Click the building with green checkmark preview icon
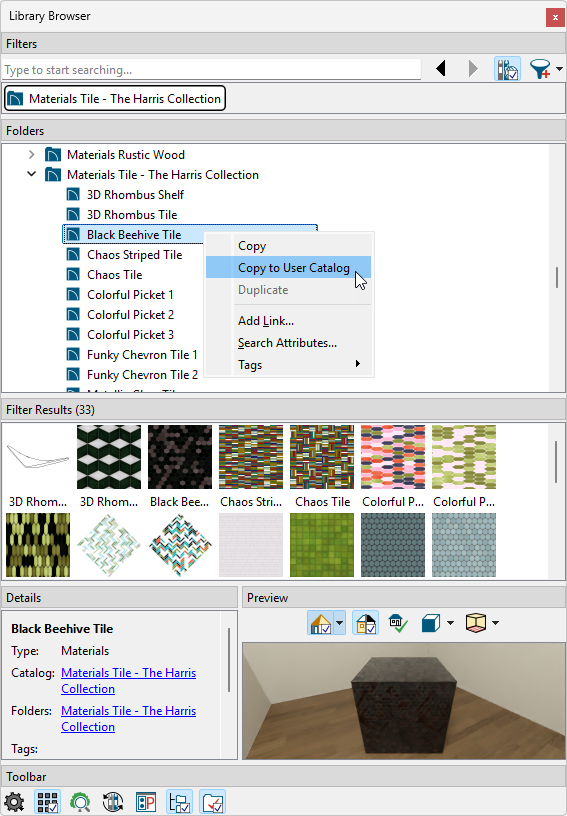567x816 pixels. [398, 622]
